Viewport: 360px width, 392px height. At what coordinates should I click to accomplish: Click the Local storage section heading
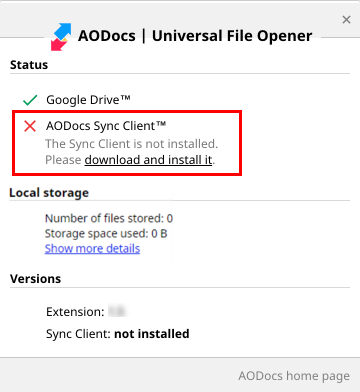click(49, 193)
